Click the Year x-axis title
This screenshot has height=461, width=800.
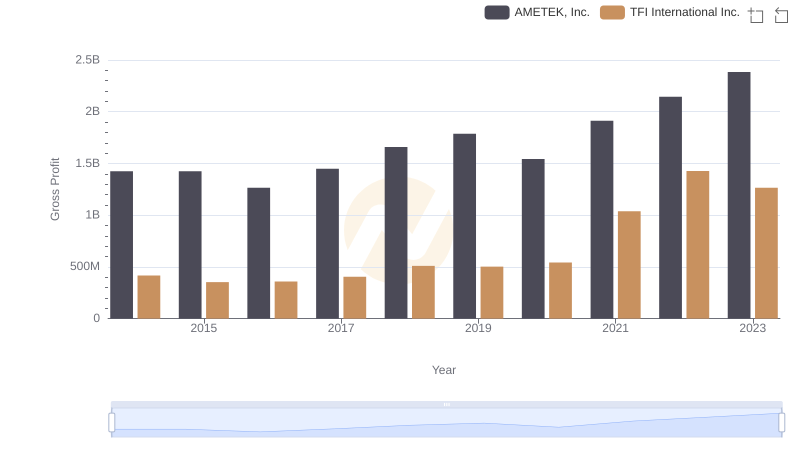click(444, 370)
